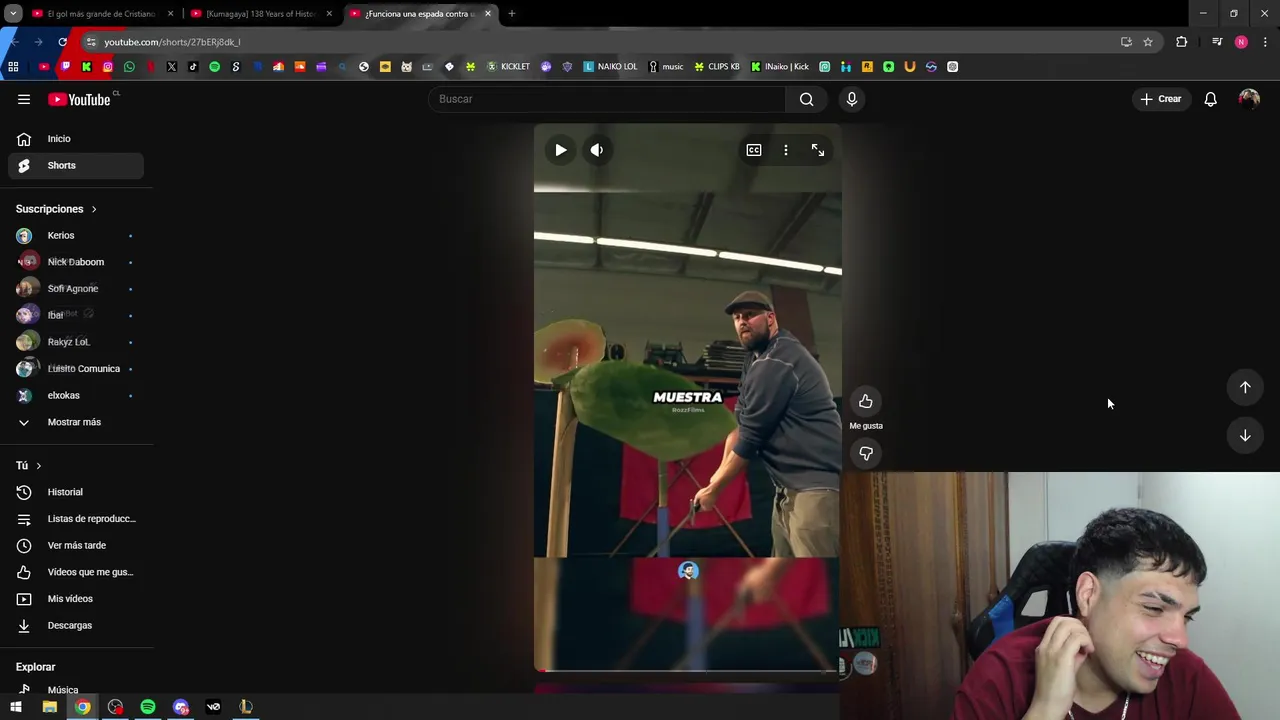
Task: Expand Mostrar más subscriptions
Action: pos(76,422)
